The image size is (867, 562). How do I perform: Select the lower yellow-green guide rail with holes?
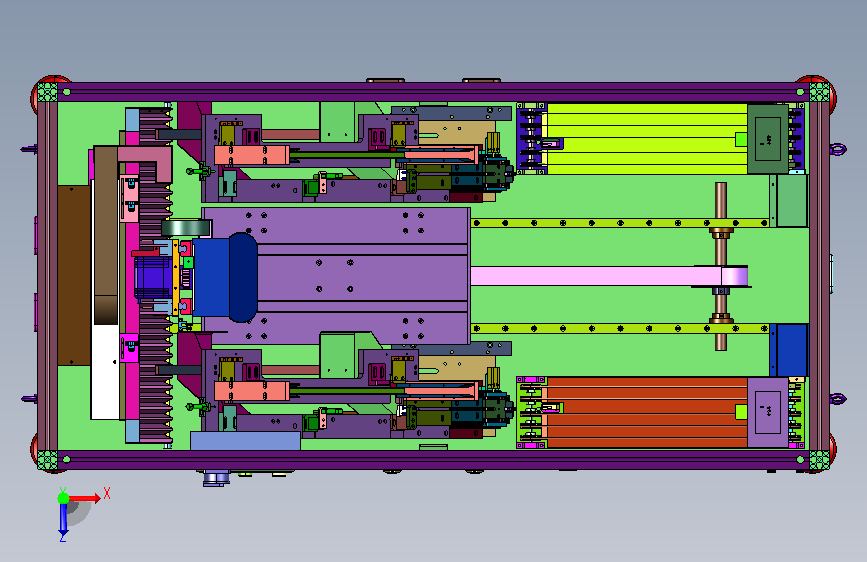click(620, 329)
